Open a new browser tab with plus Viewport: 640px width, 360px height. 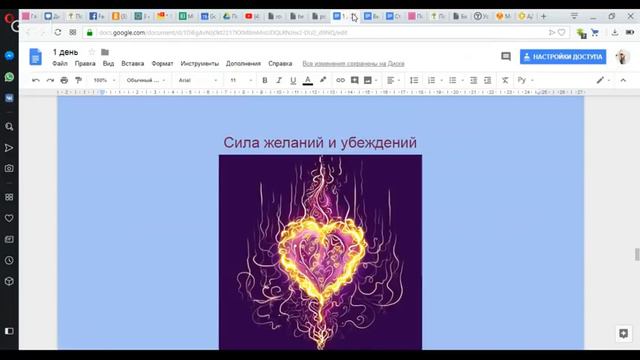click(x=544, y=16)
